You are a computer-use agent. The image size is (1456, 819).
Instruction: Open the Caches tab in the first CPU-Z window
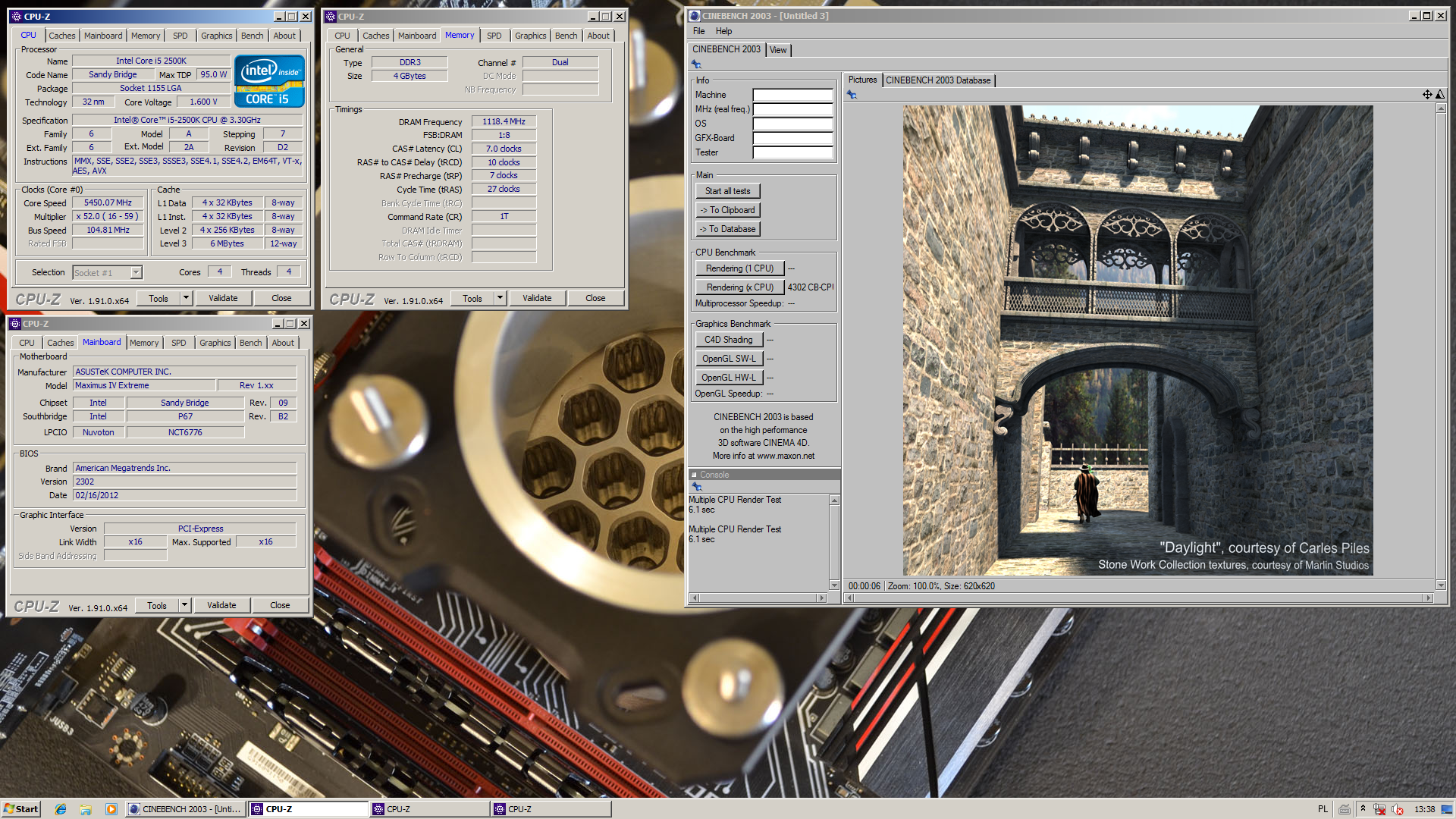62,36
